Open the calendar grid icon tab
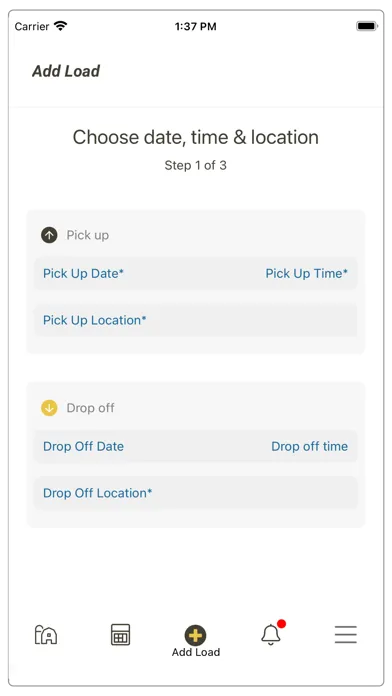 (120, 634)
